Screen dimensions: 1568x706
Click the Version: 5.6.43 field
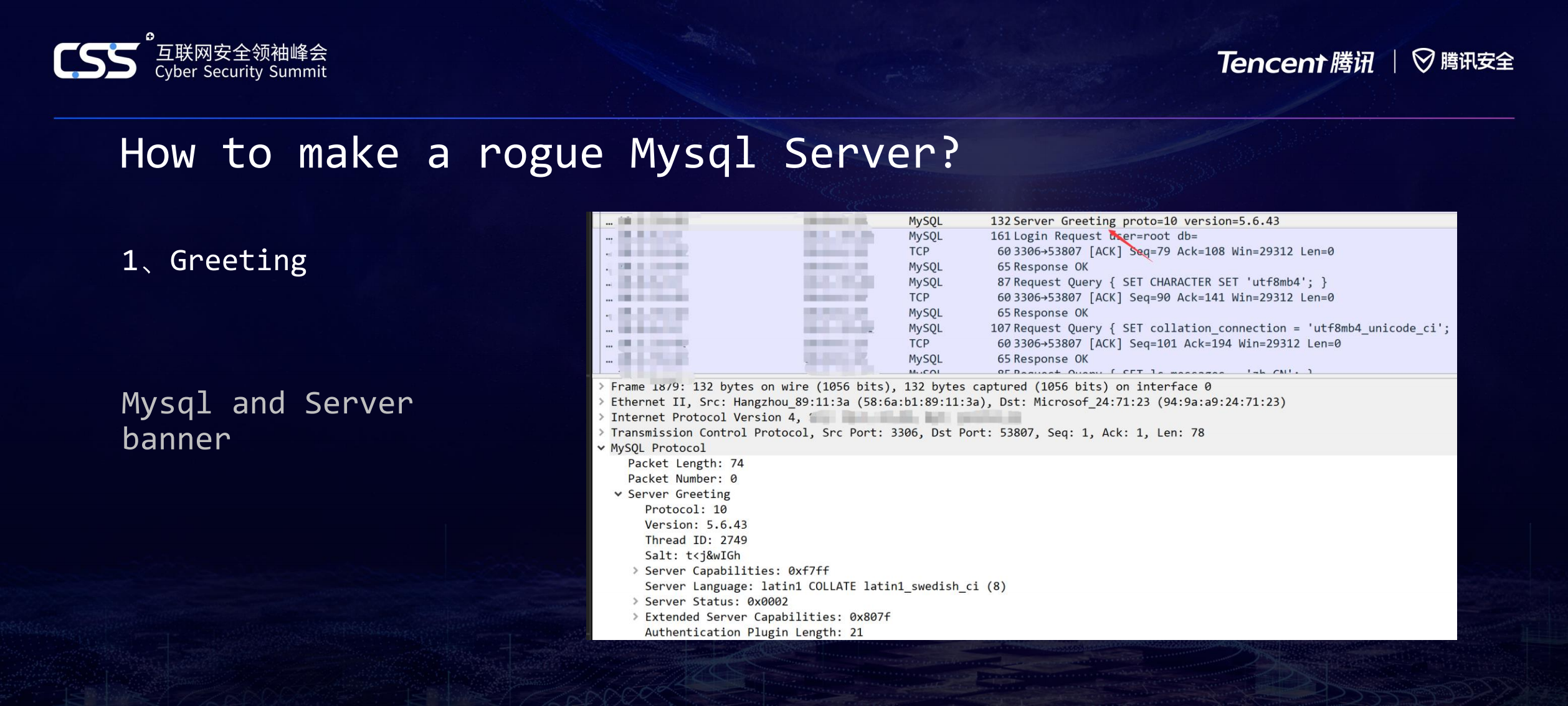click(x=698, y=524)
